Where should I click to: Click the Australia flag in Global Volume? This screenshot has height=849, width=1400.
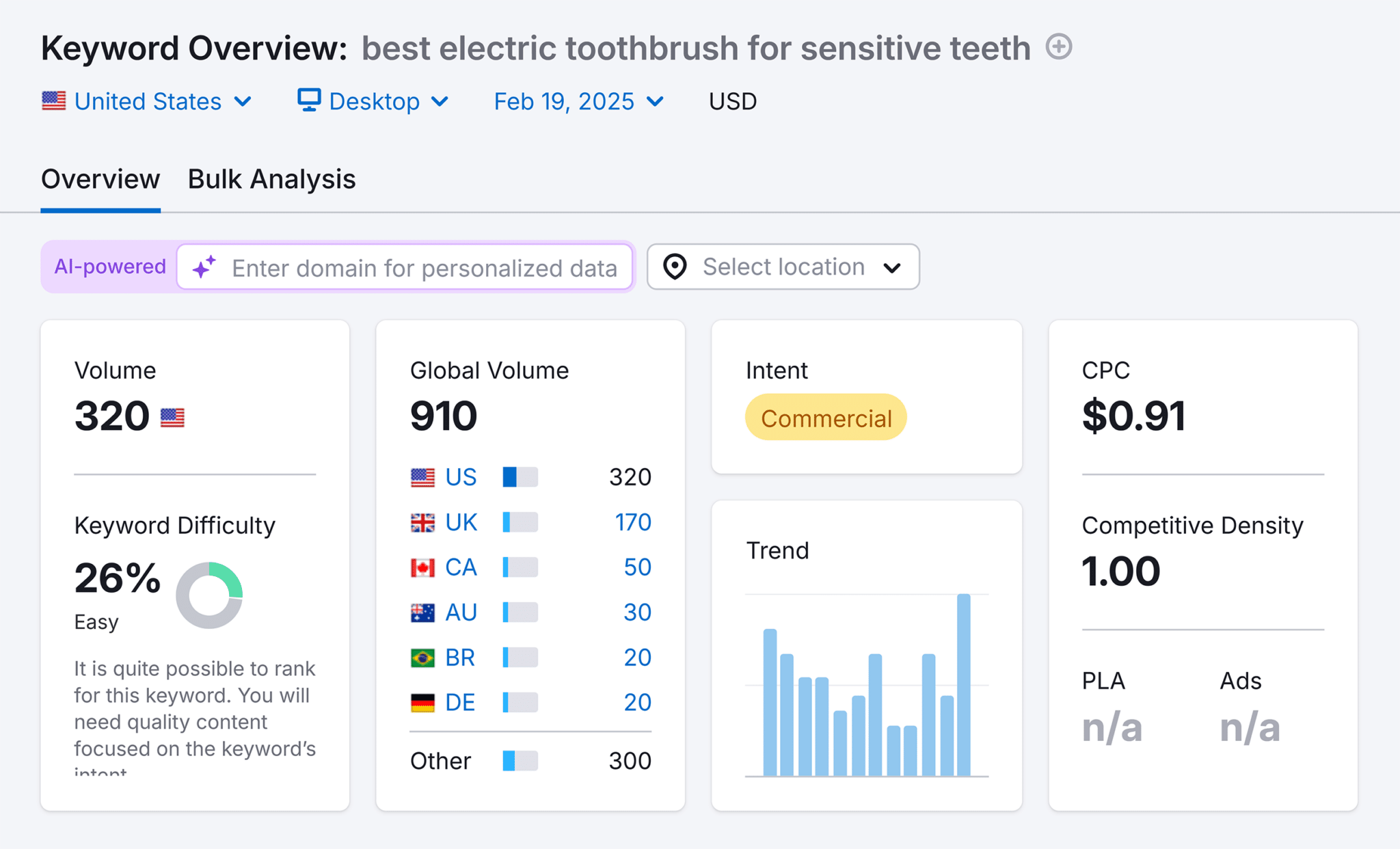pos(422,612)
